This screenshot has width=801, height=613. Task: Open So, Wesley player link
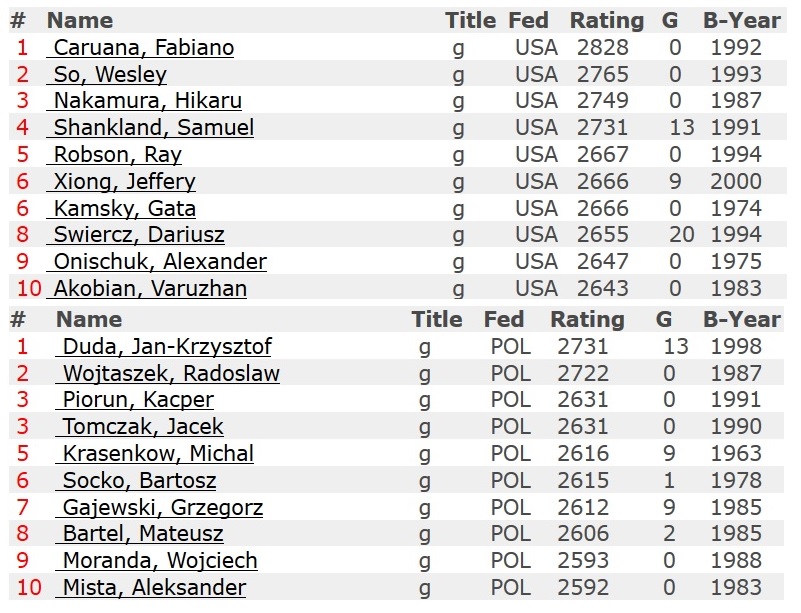click(x=107, y=75)
